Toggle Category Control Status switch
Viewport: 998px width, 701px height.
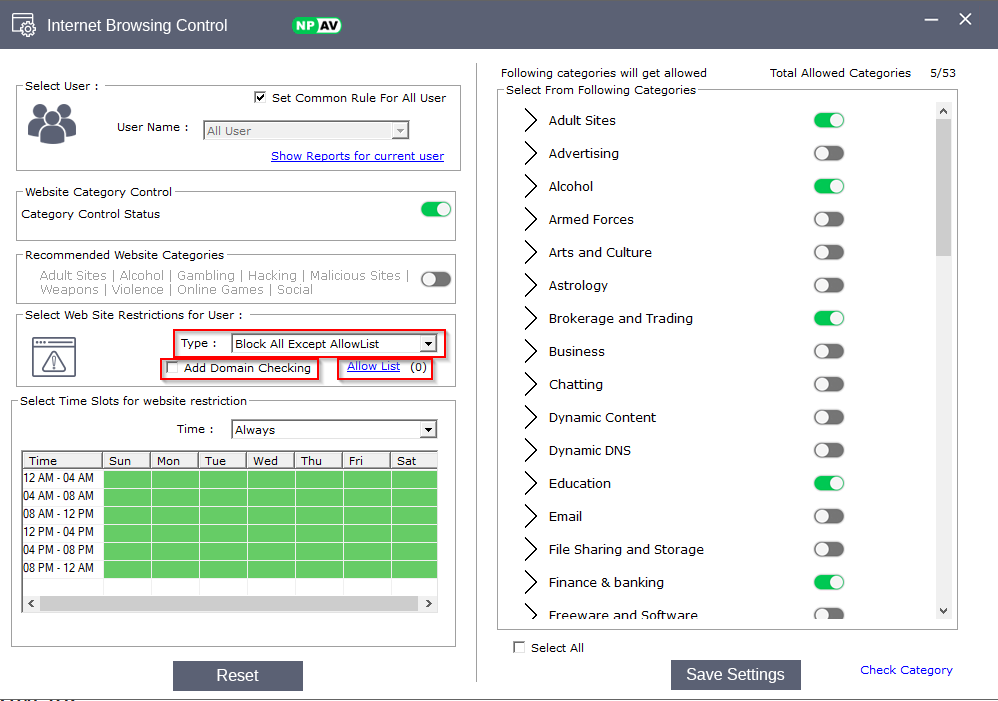pos(436,209)
